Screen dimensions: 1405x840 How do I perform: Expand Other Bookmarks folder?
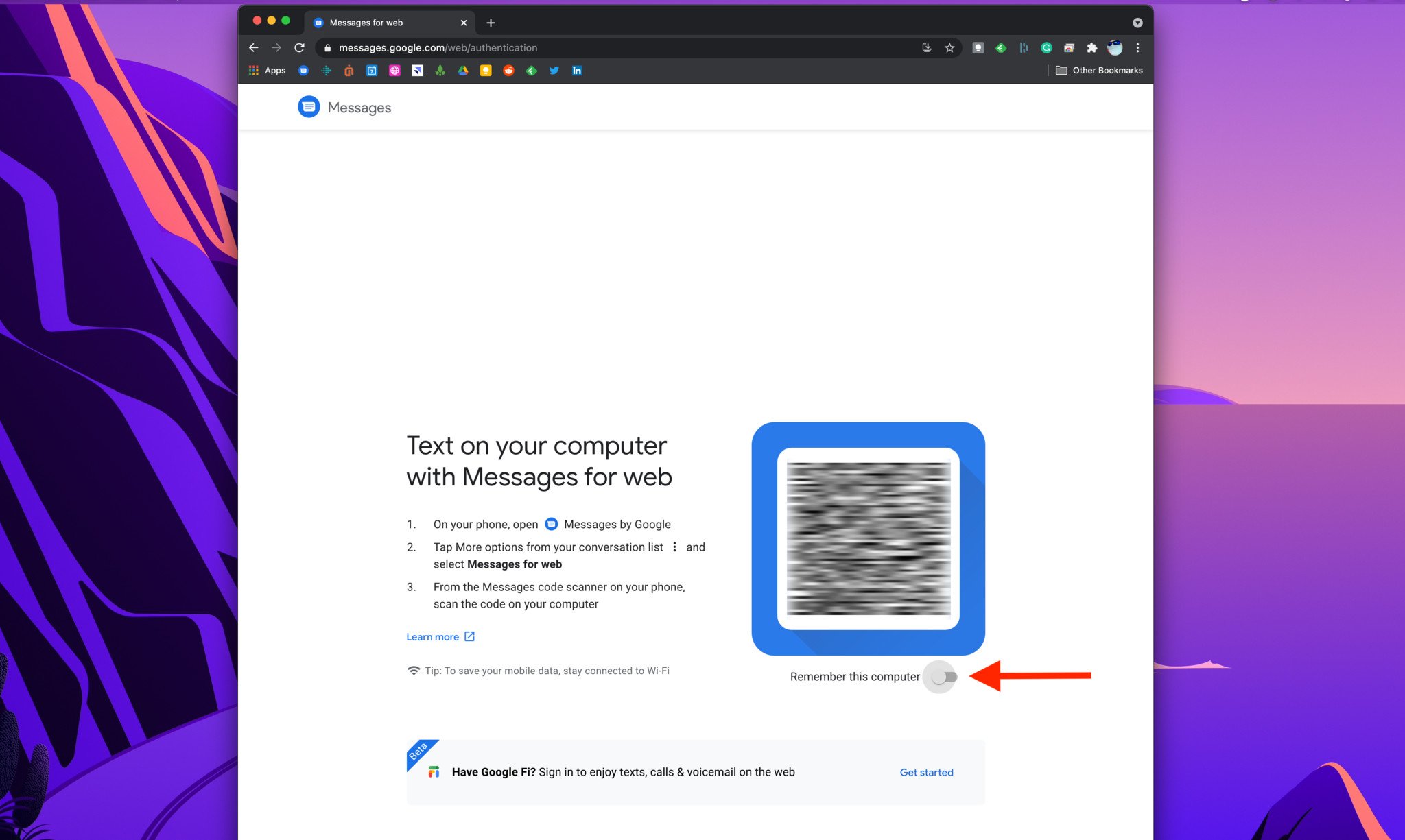point(1099,71)
